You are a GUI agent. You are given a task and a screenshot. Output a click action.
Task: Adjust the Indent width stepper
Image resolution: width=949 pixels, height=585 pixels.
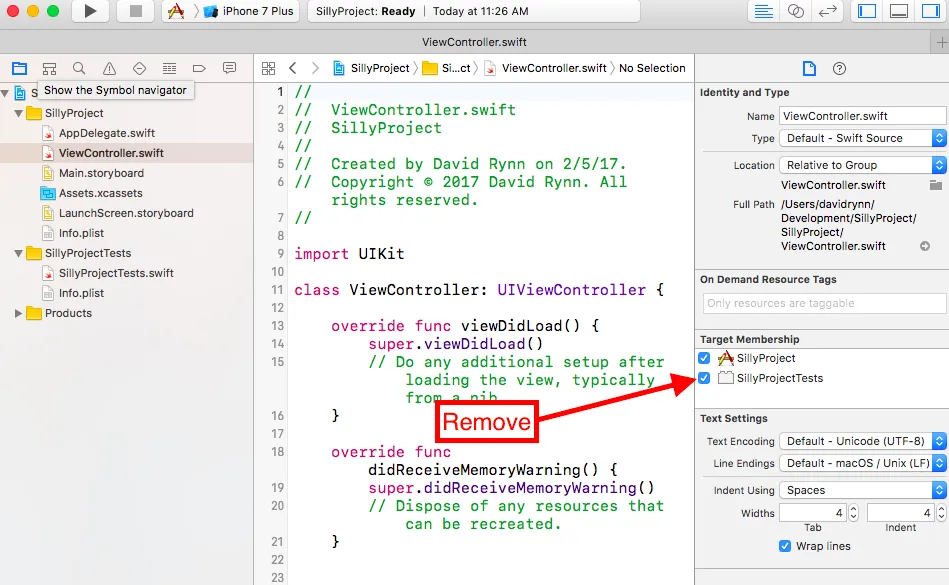click(x=941, y=513)
